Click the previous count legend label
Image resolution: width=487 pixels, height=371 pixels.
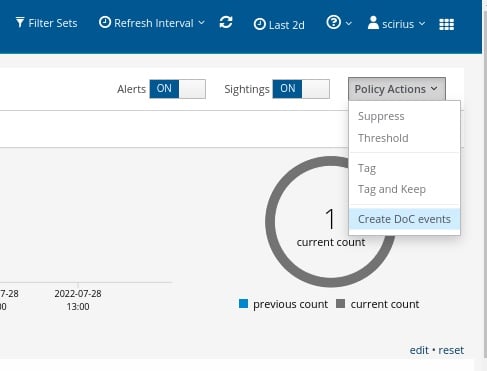tap(290, 304)
